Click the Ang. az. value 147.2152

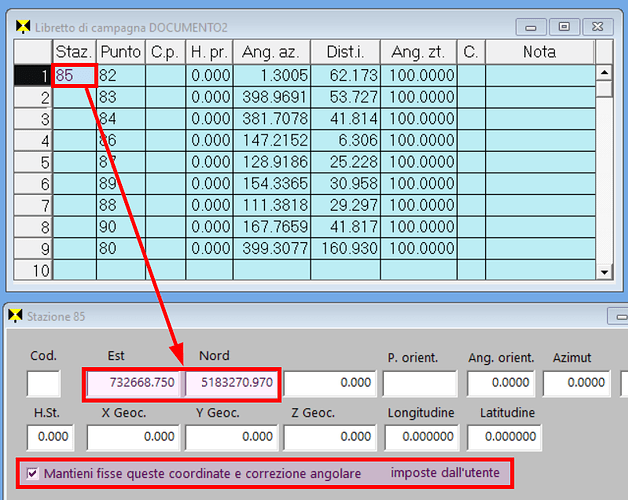coord(272,140)
